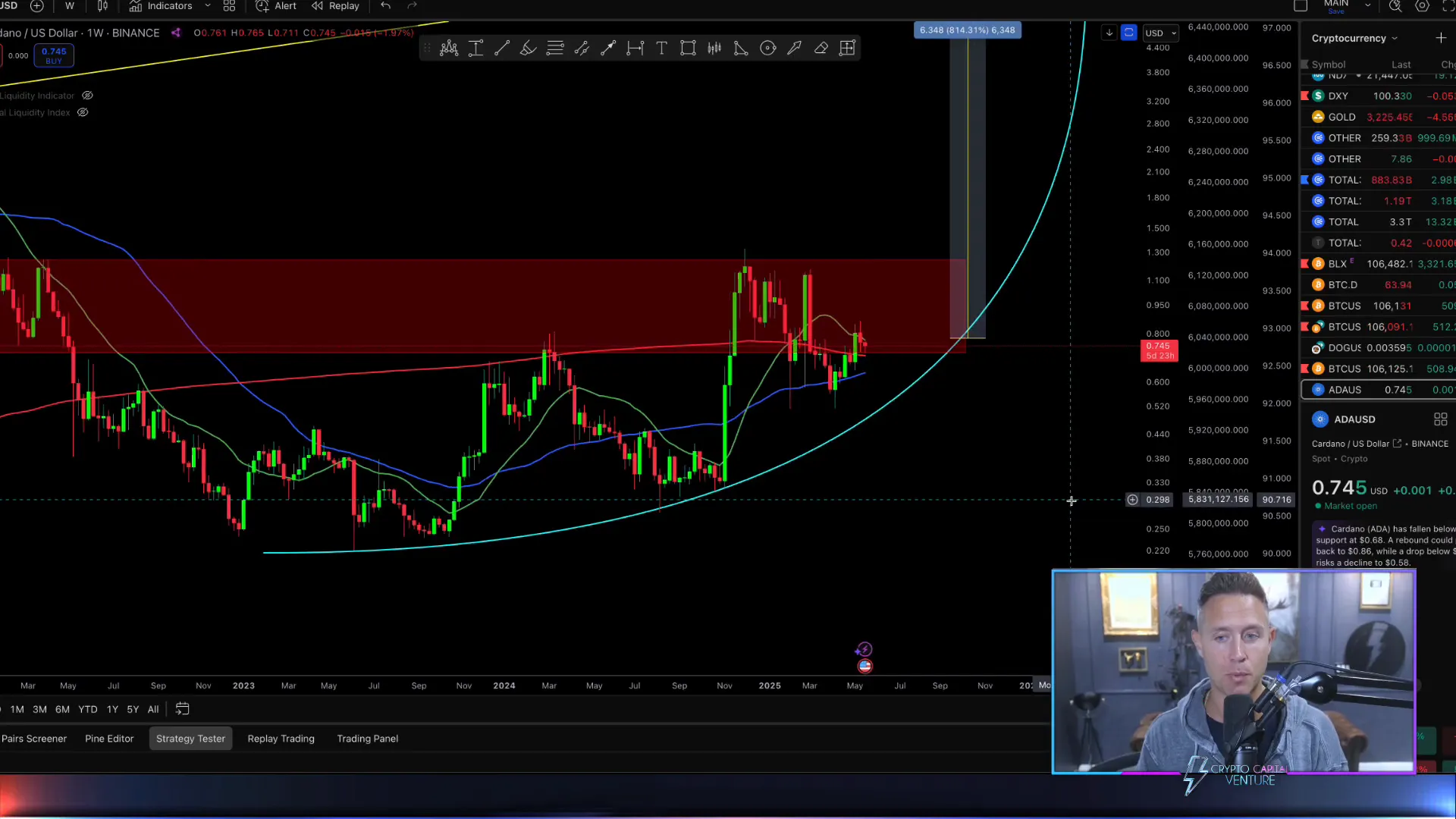
Task: Set chart range to 1Y
Action: click(x=112, y=709)
